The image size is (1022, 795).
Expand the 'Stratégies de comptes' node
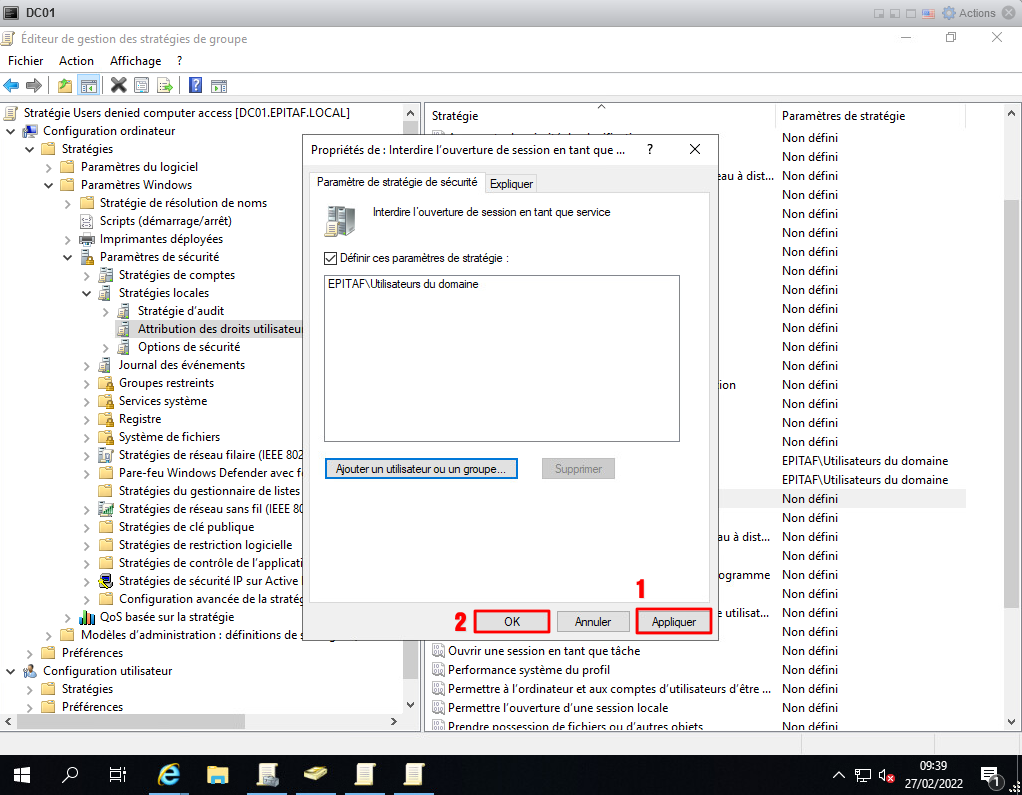click(x=87, y=275)
